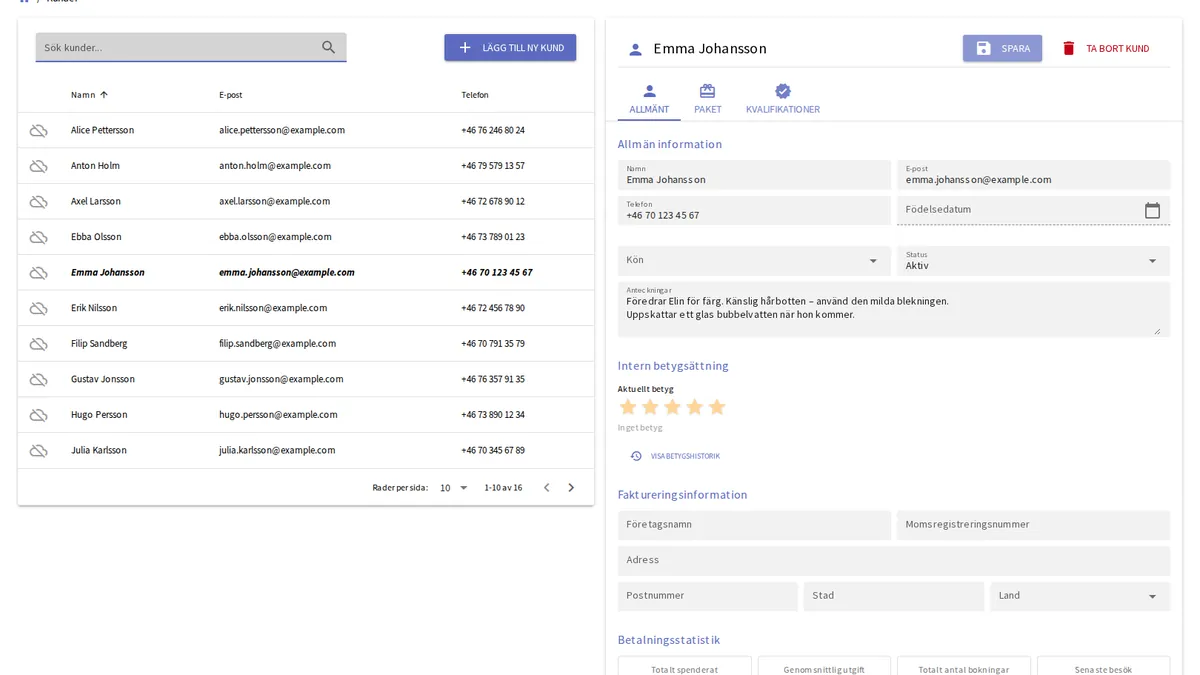Viewport: 1200px width, 675px height.
Task: Click Ta bort kund delete button
Action: tap(1105, 48)
